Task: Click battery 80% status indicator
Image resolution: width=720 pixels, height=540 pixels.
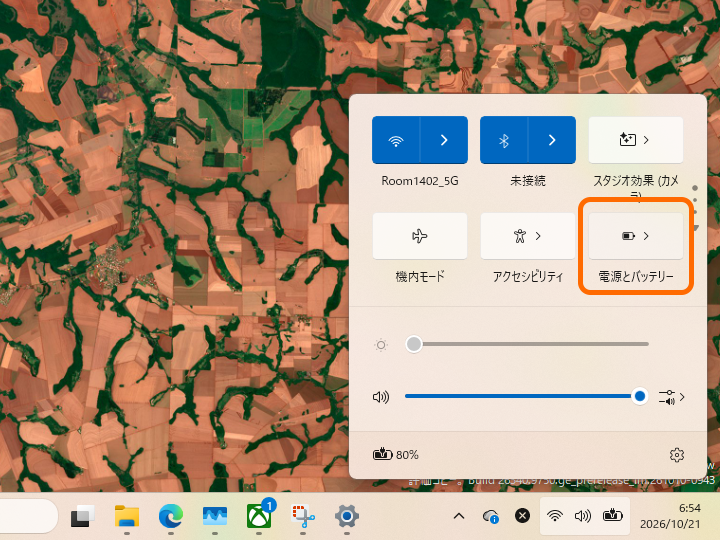Action: [395, 455]
